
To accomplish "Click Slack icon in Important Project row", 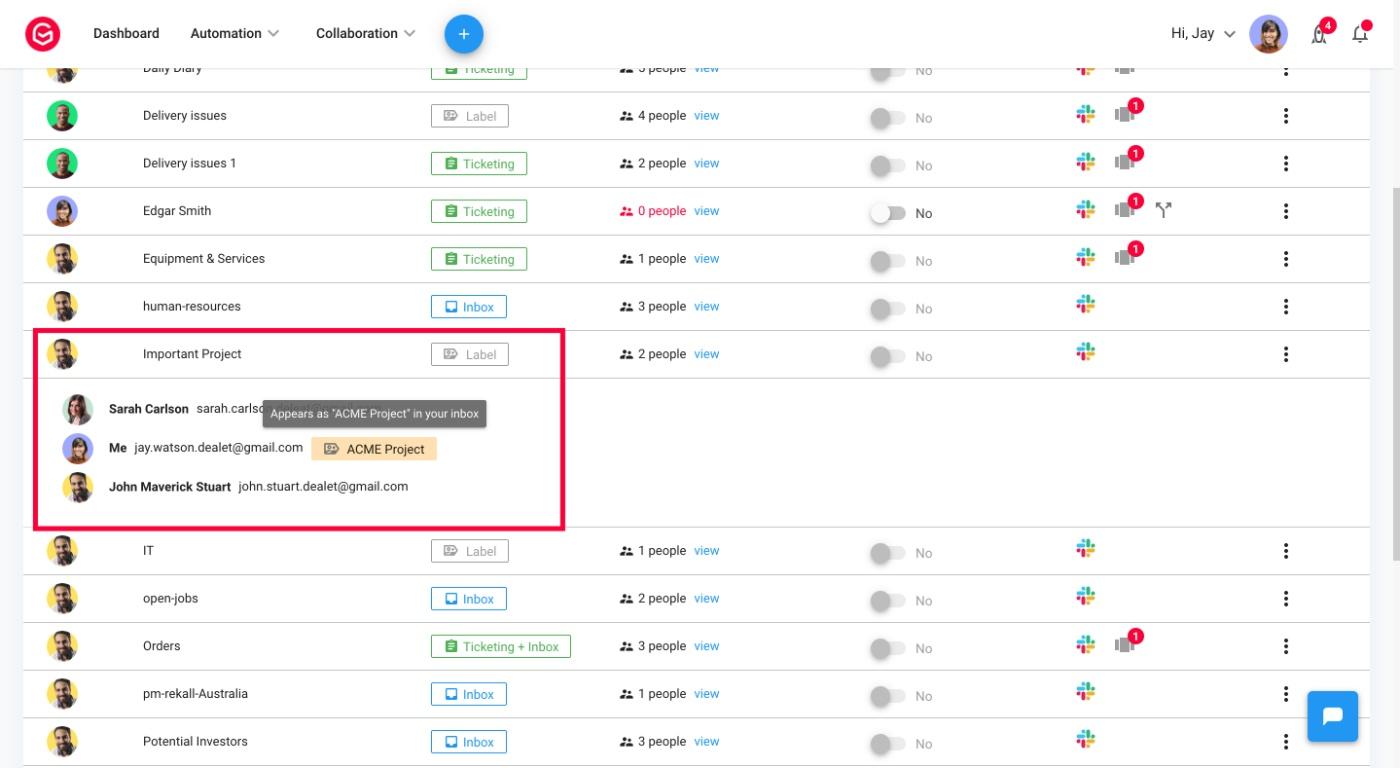I will click(1086, 351).
